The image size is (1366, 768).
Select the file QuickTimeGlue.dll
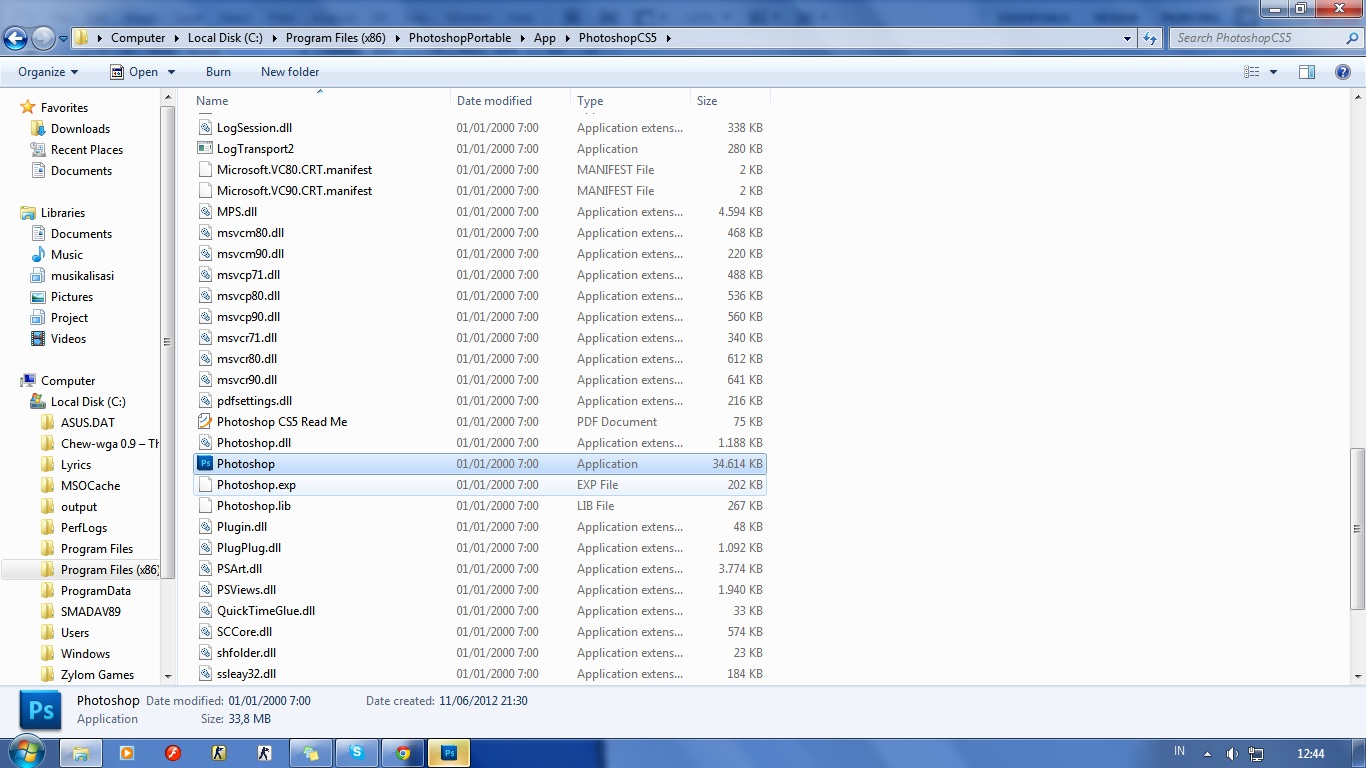pyautogui.click(x=480, y=610)
